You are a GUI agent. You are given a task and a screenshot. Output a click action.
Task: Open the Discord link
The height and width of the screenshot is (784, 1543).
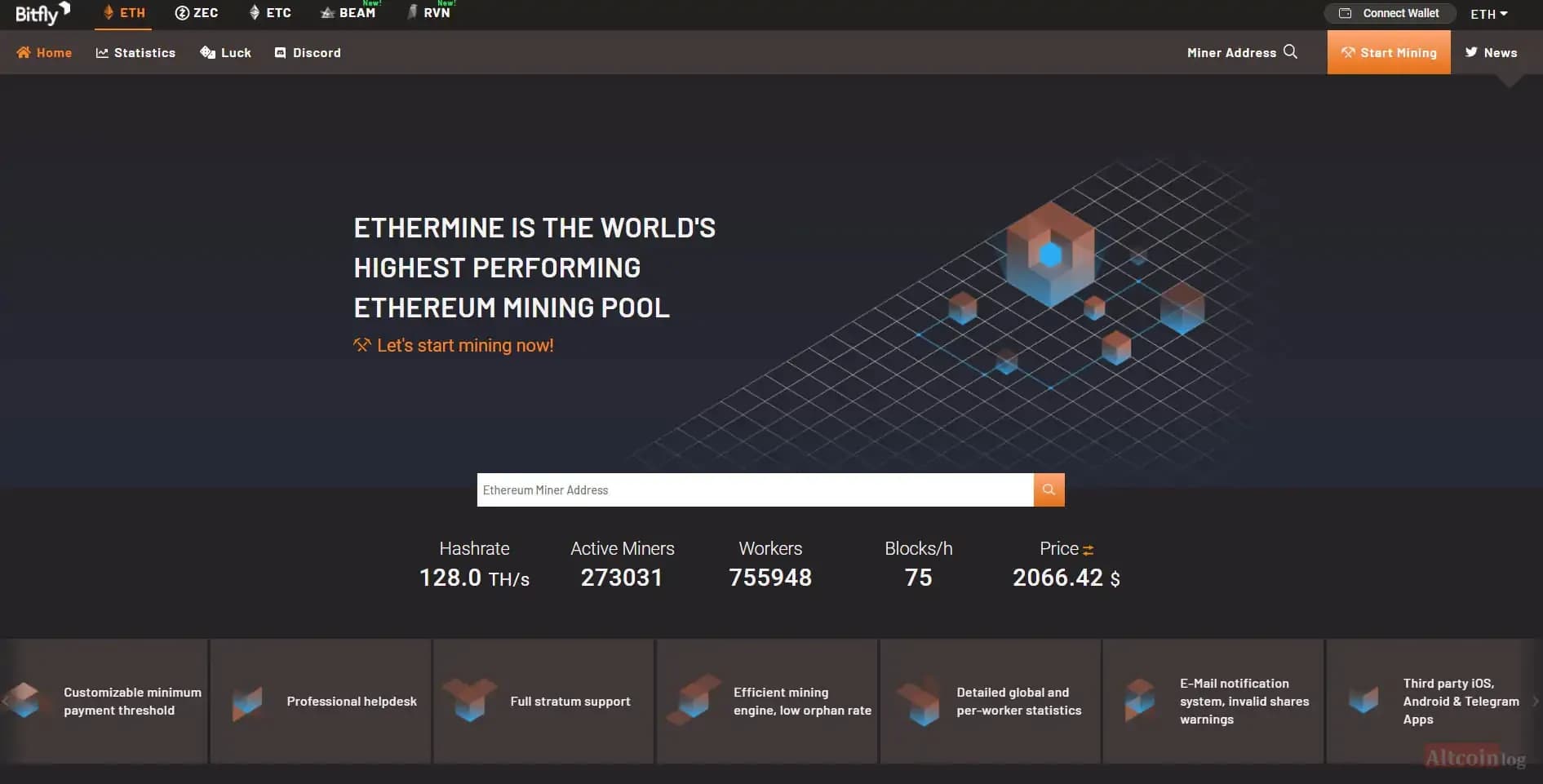click(x=308, y=52)
